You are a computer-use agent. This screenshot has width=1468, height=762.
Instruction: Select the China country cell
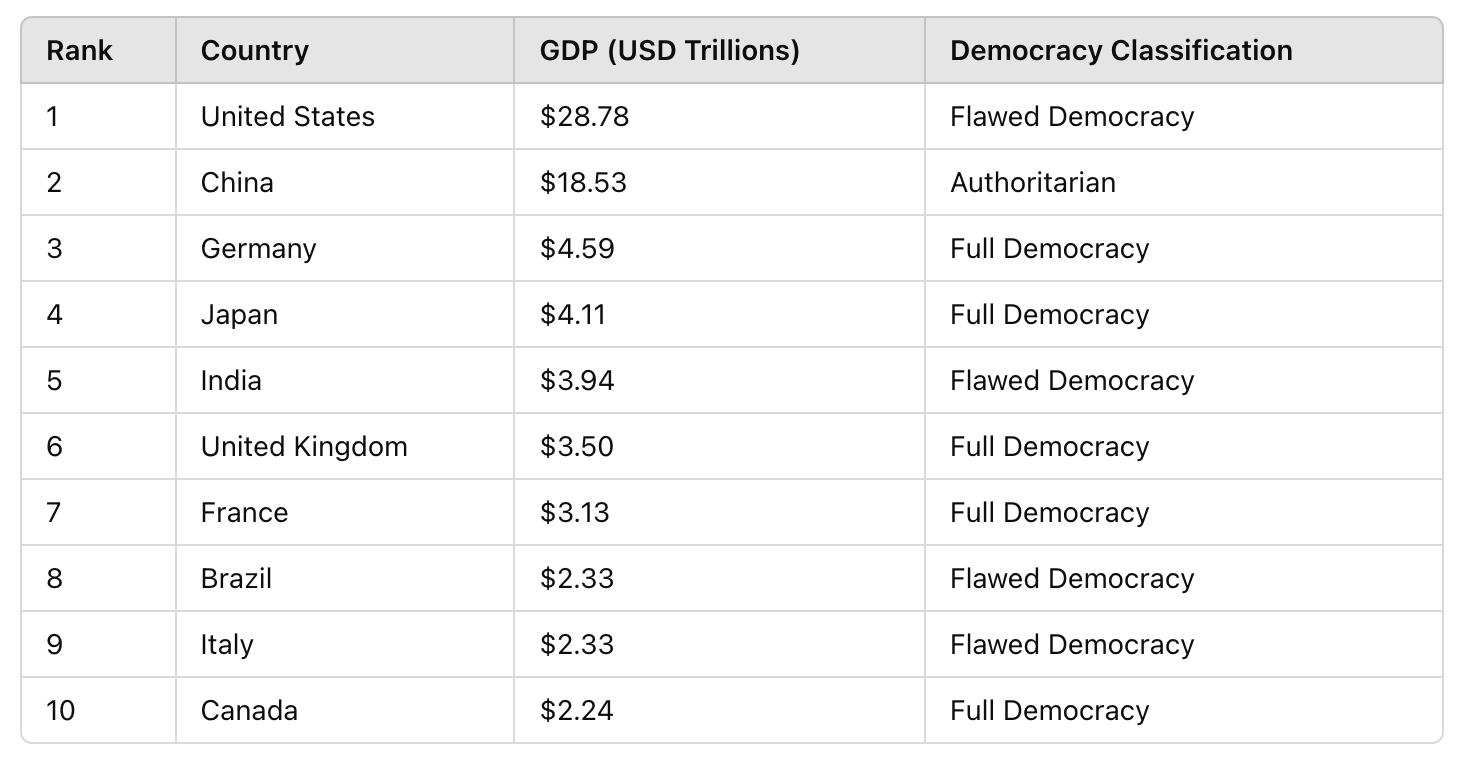coord(237,183)
